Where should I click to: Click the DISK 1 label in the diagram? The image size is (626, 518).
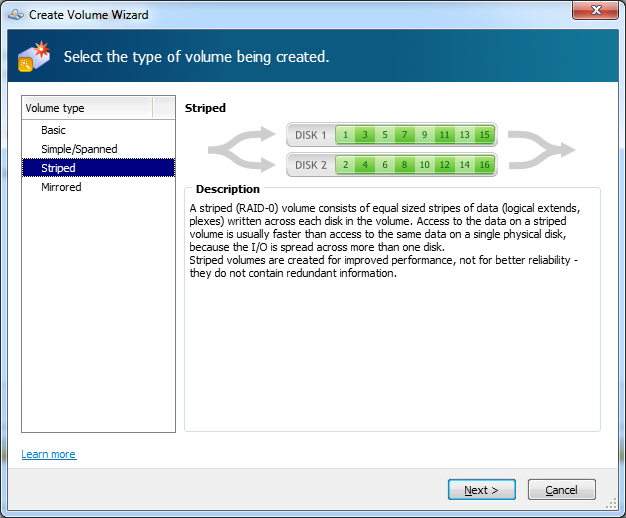click(311, 135)
